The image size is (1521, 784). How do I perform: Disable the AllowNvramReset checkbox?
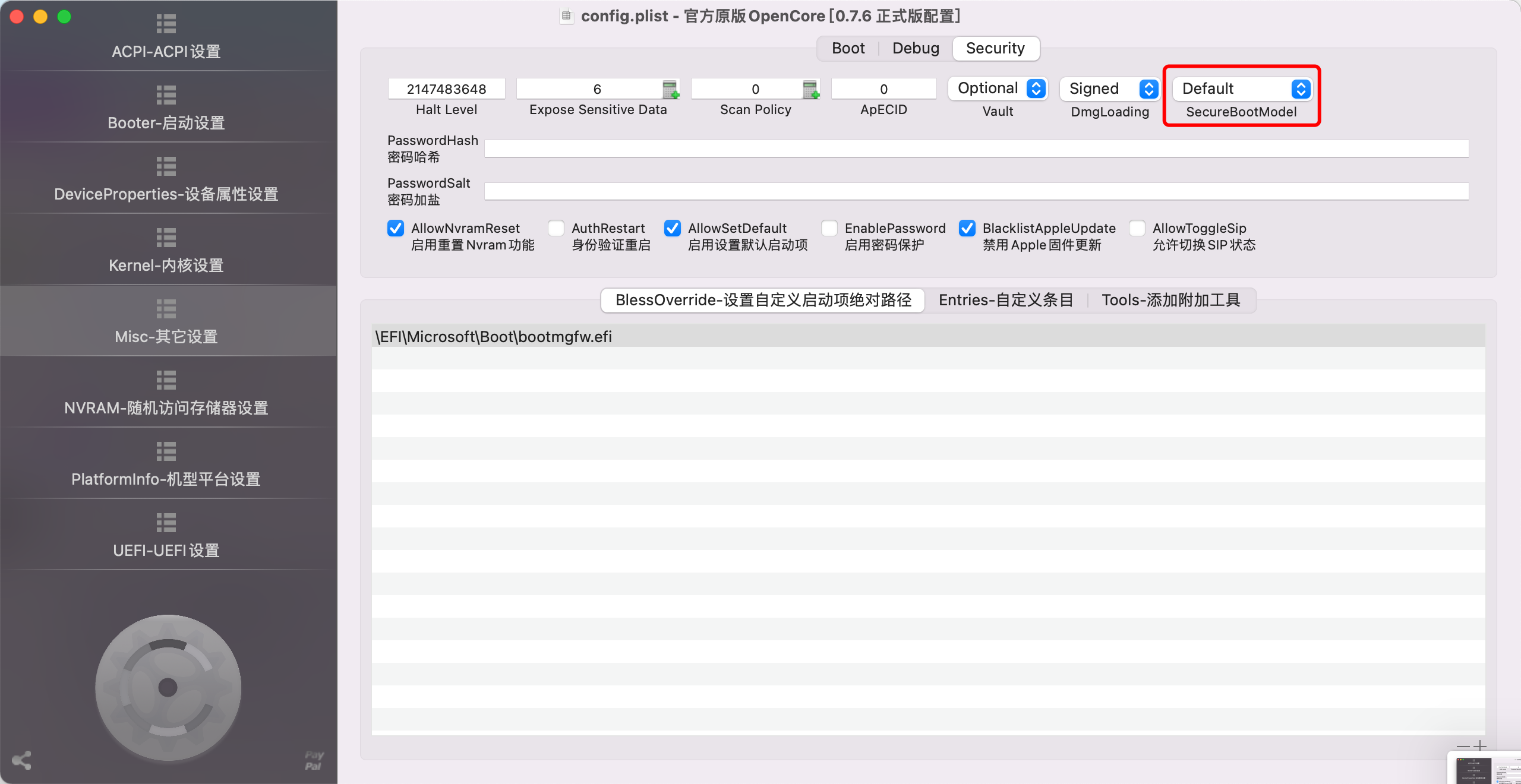(x=395, y=228)
